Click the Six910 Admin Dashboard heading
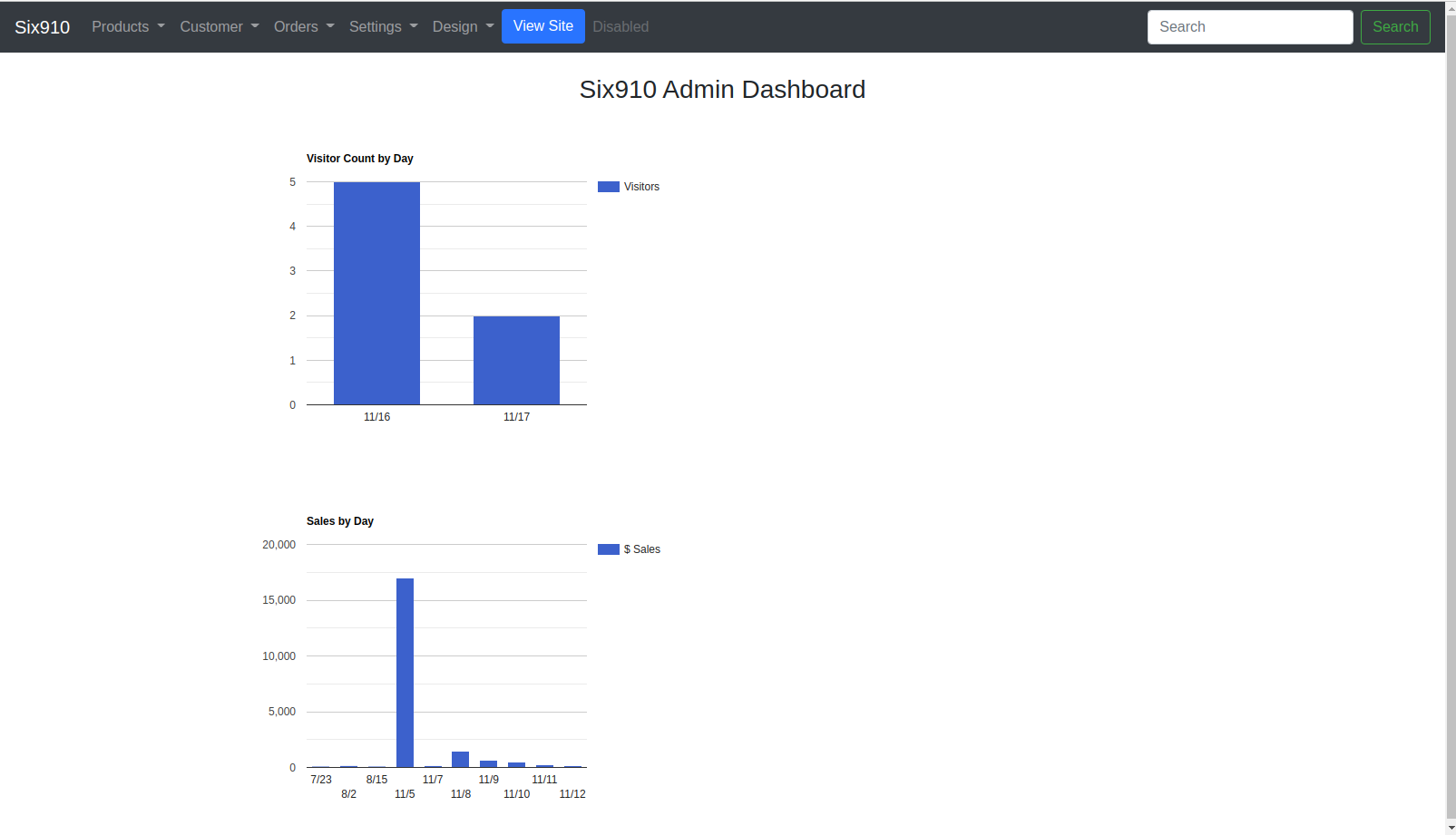The height and width of the screenshot is (835, 1456). [x=722, y=90]
